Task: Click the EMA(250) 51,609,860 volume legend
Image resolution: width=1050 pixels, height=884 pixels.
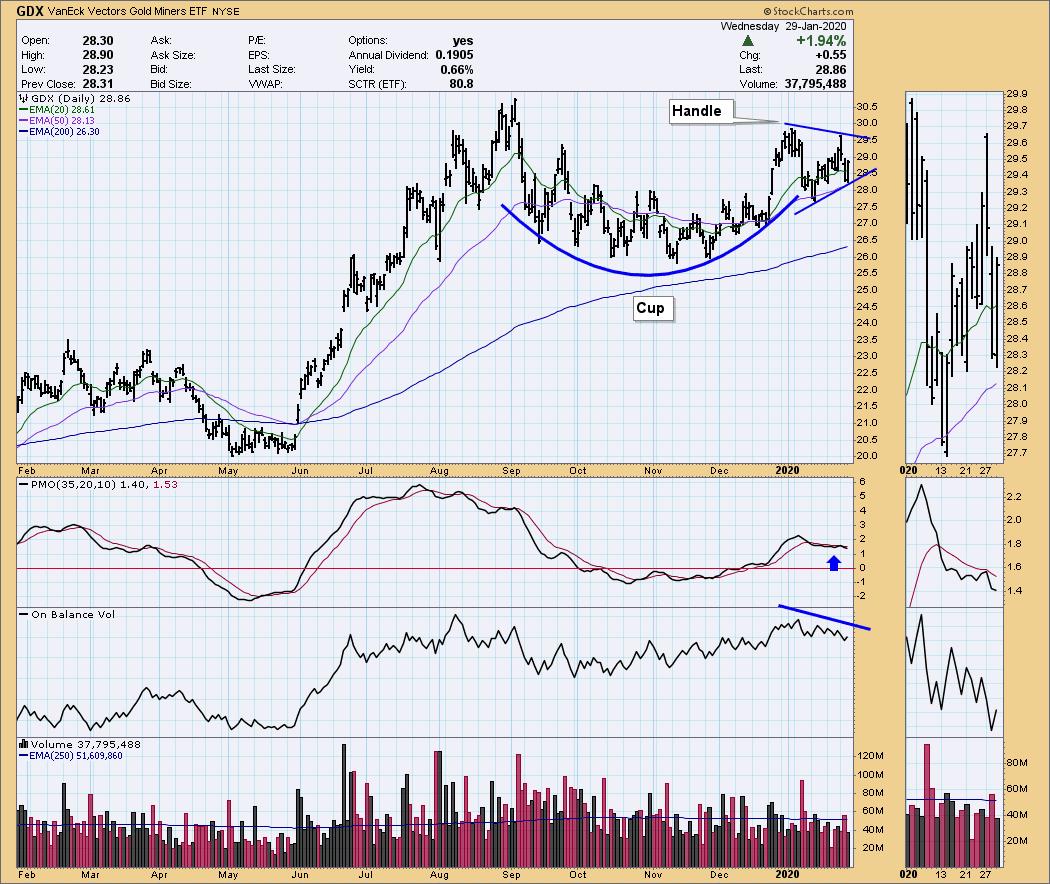Action: (x=76, y=755)
